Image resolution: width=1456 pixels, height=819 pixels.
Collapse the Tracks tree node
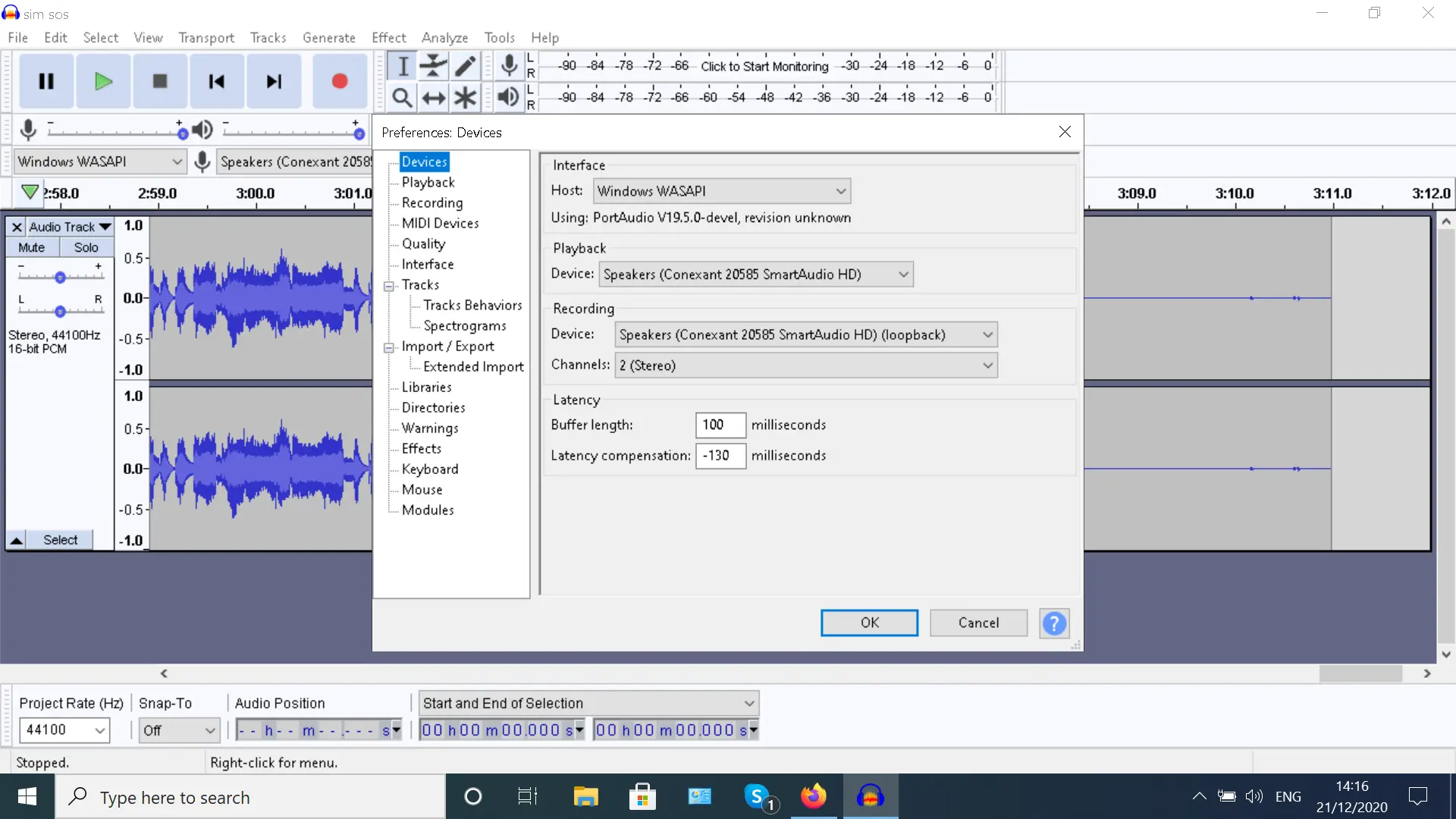pyautogui.click(x=389, y=286)
